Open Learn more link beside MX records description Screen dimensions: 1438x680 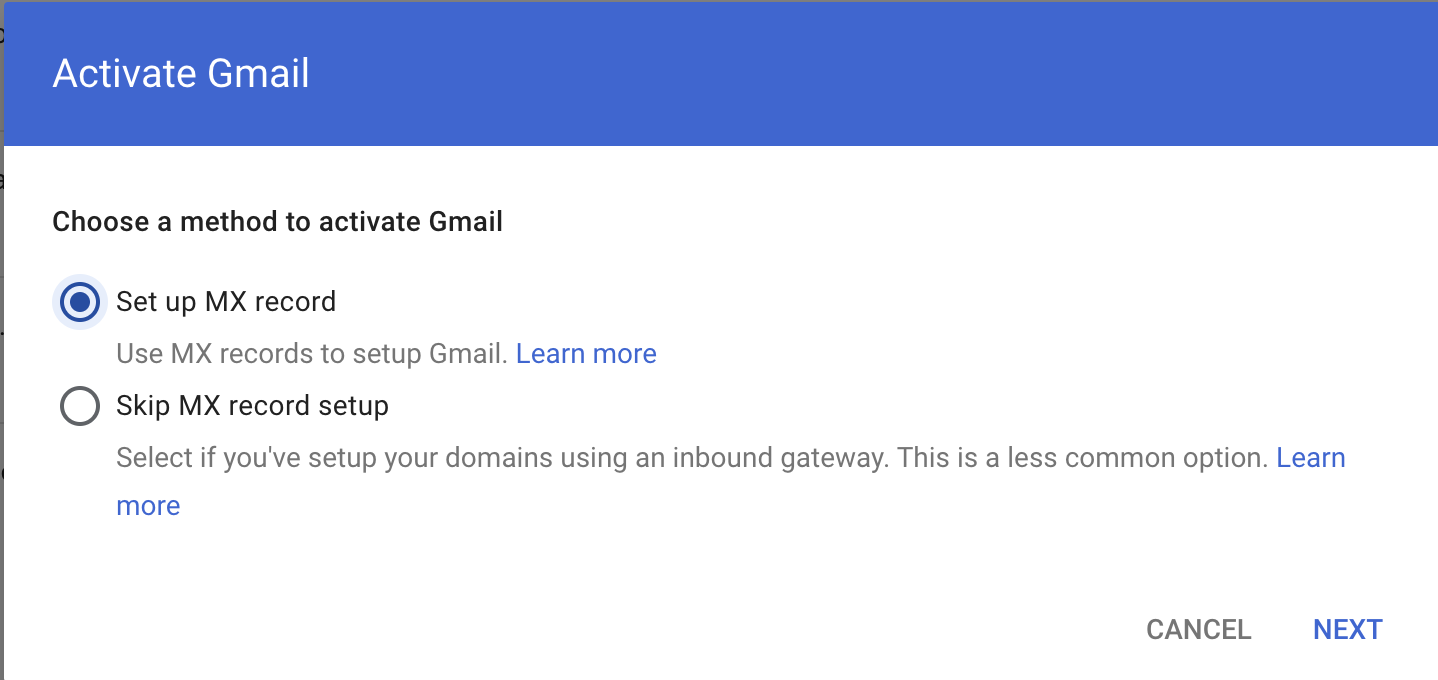coord(586,354)
